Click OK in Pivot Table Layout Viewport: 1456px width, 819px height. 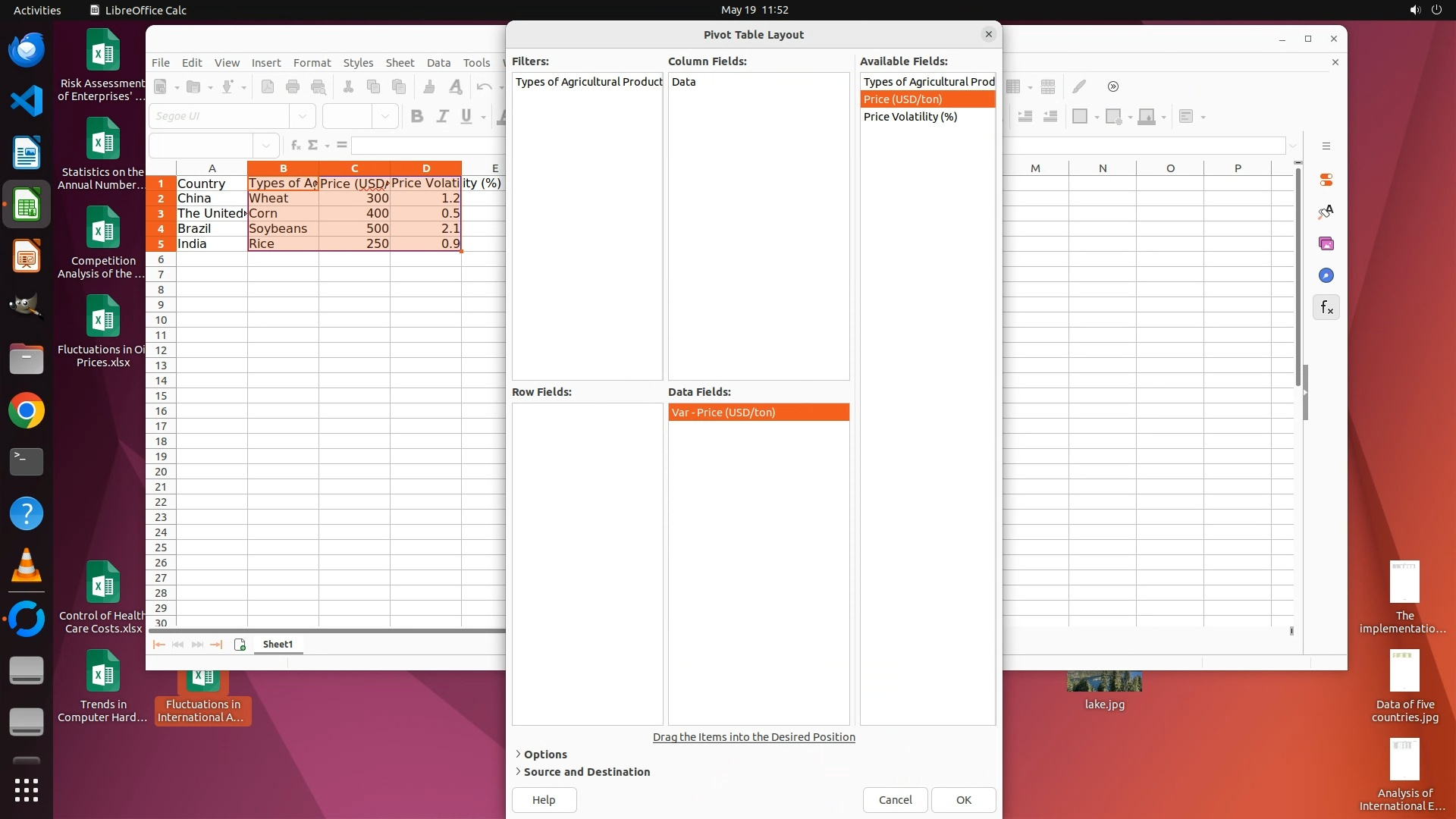tap(963, 800)
